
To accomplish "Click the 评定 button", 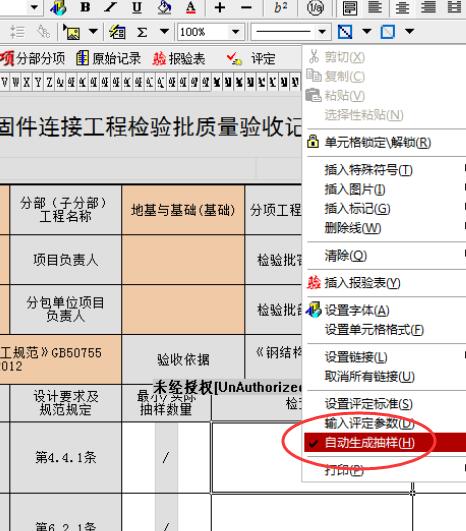I will click(251, 59).
